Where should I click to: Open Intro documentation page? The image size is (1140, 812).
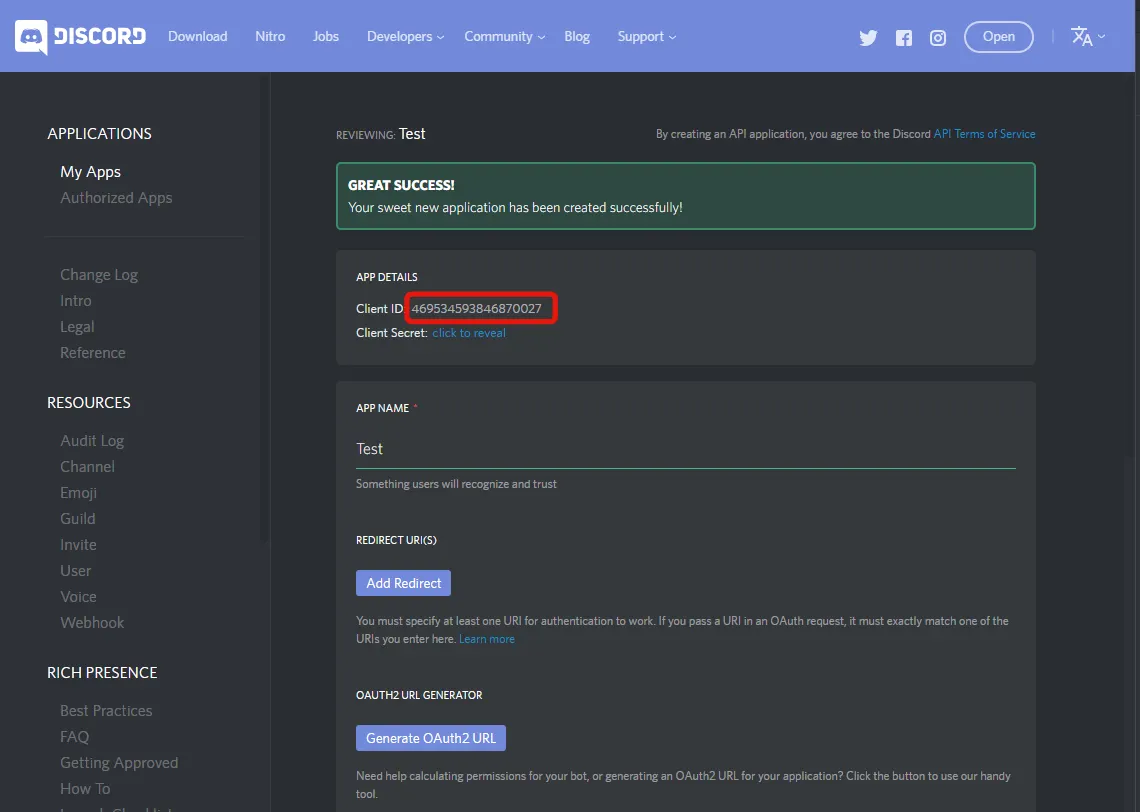(76, 300)
